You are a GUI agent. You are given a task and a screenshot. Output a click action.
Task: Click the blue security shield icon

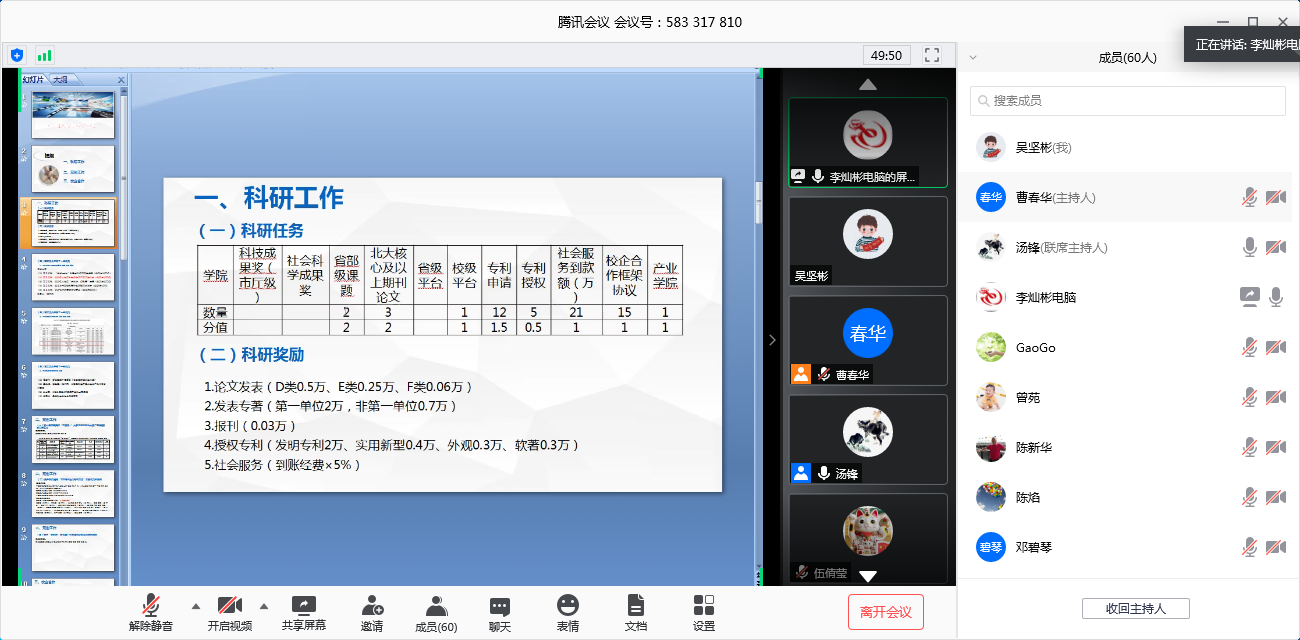point(17,55)
